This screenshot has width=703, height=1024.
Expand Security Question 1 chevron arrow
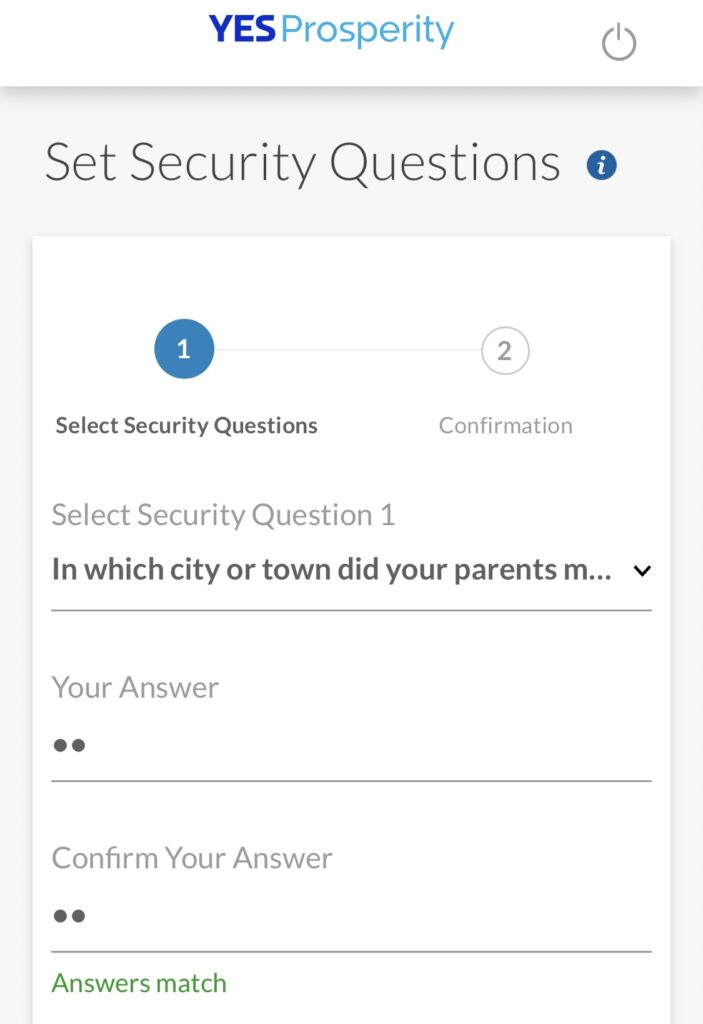pos(642,571)
